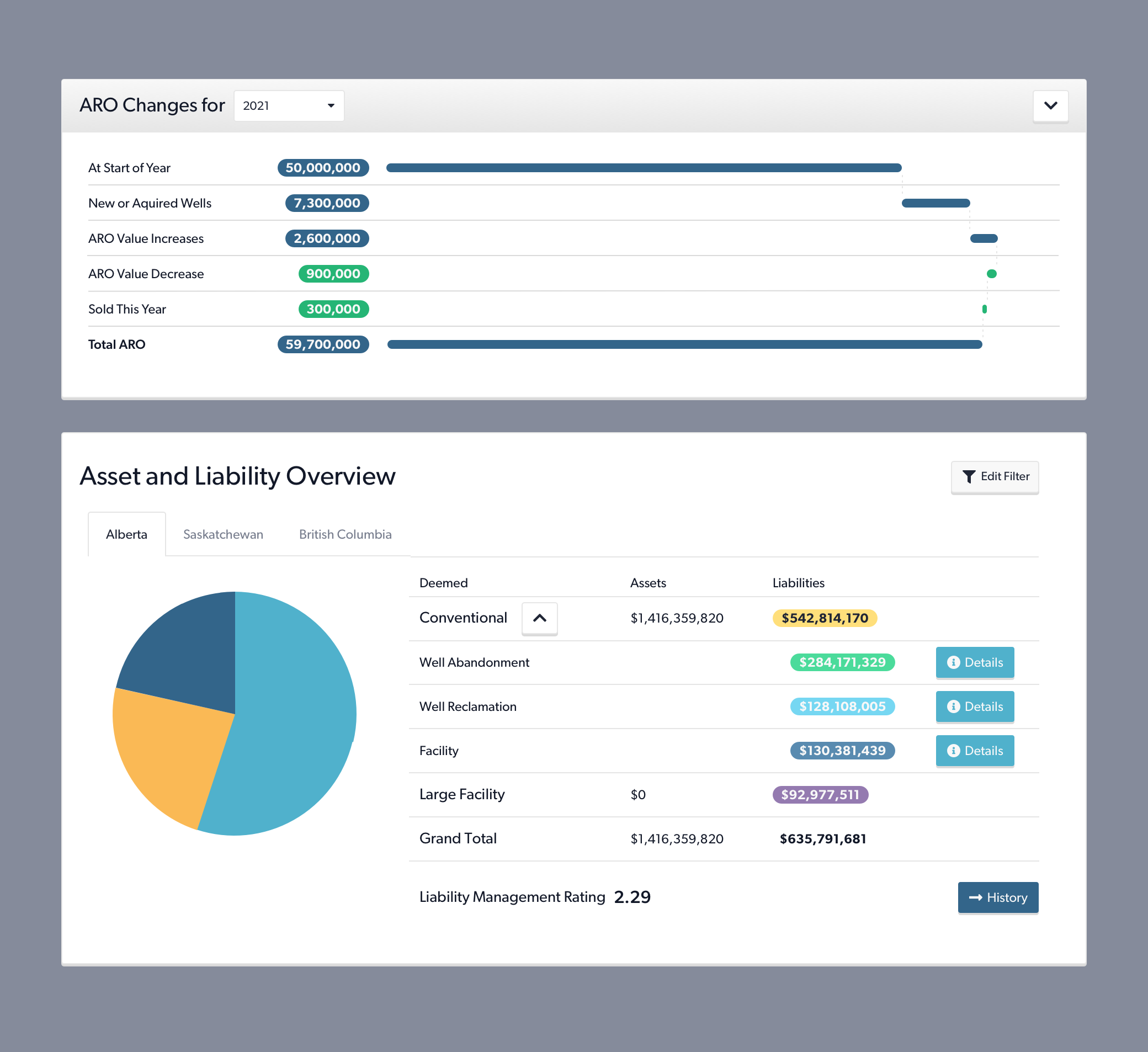Open the year 2021 dropdown
1148x1052 pixels.
click(289, 106)
